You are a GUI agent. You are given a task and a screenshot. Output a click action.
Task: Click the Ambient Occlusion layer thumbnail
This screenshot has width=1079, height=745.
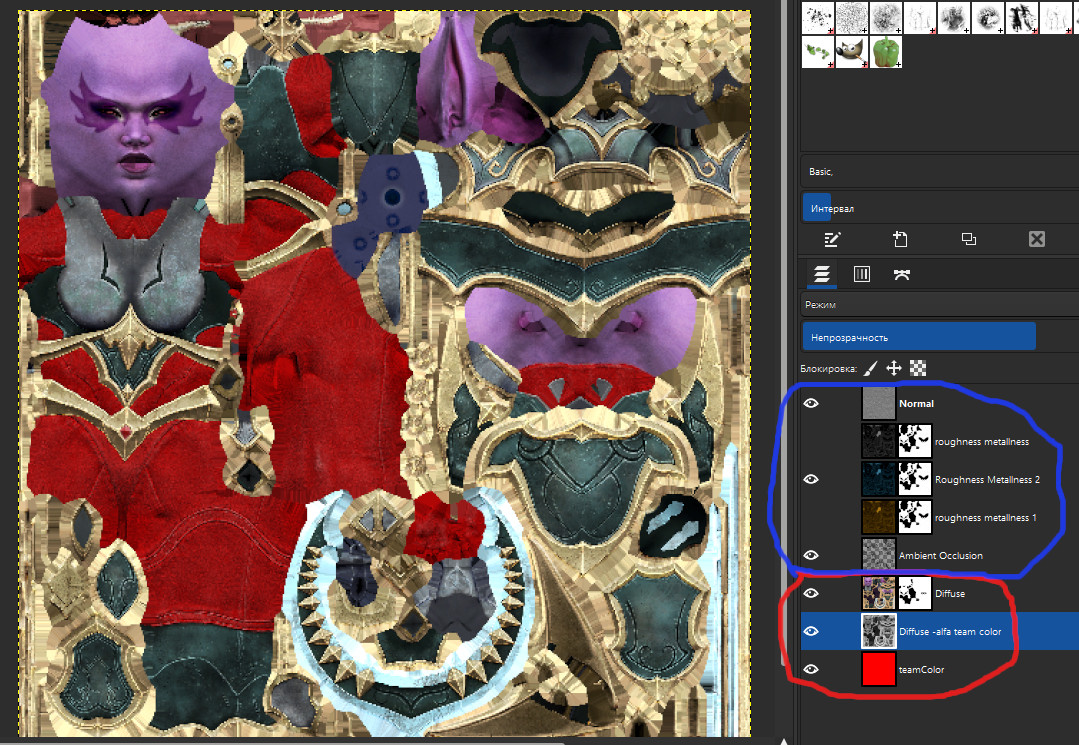click(879, 554)
